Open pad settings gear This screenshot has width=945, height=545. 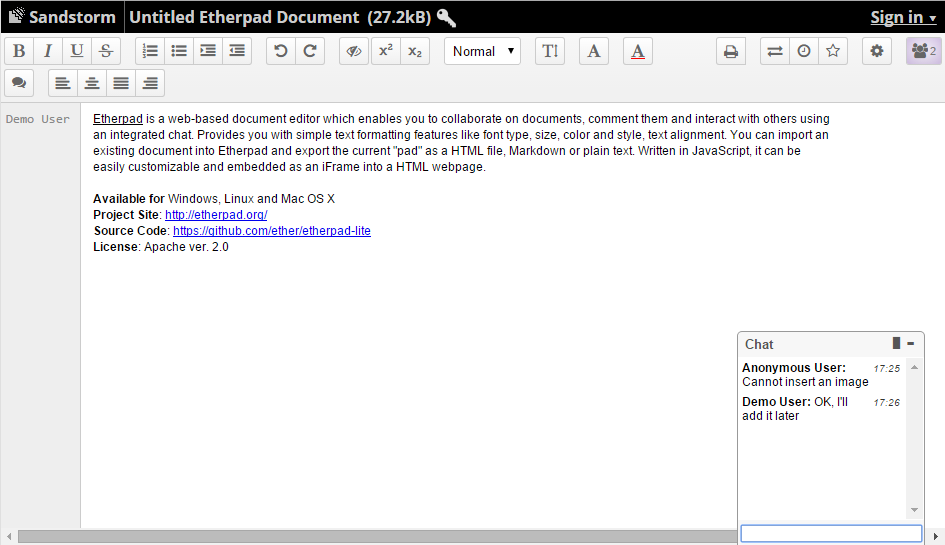(x=877, y=51)
